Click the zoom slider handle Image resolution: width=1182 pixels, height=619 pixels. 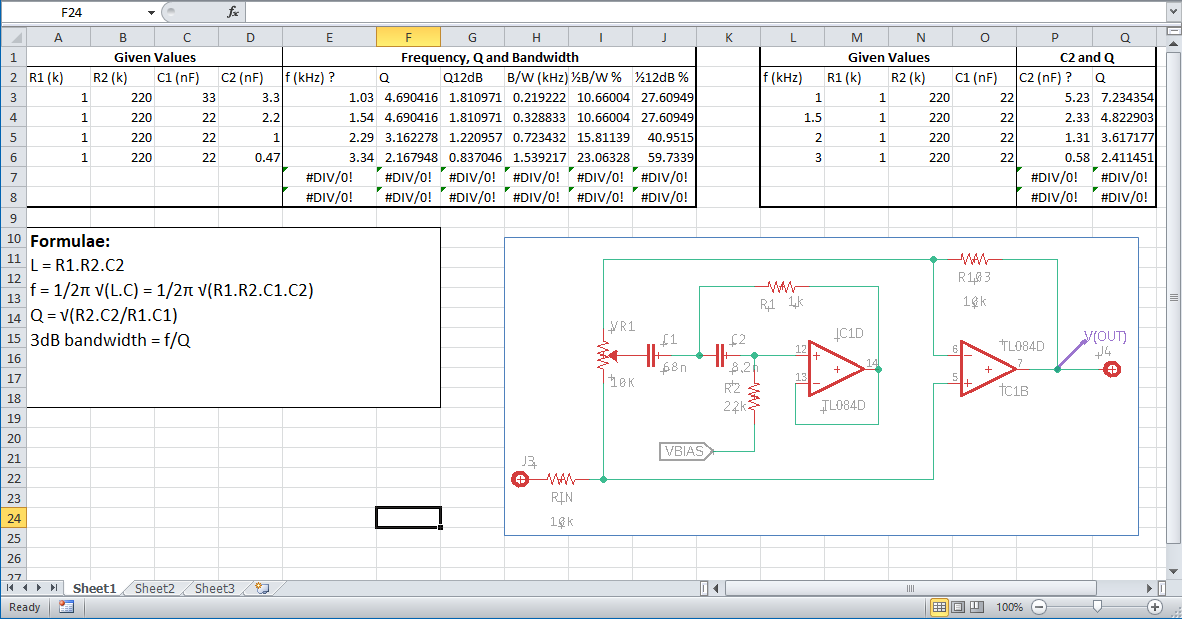1097,606
